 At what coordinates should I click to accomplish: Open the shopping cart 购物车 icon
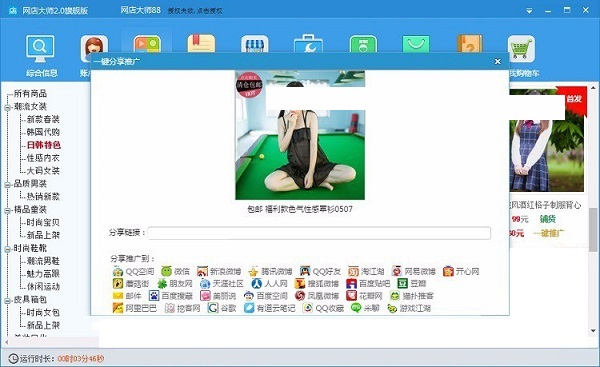pyautogui.click(x=521, y=48)
